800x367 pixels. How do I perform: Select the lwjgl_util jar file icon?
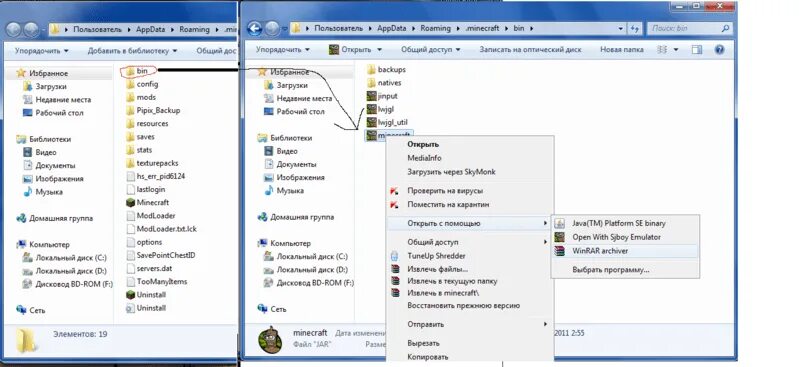371,123
